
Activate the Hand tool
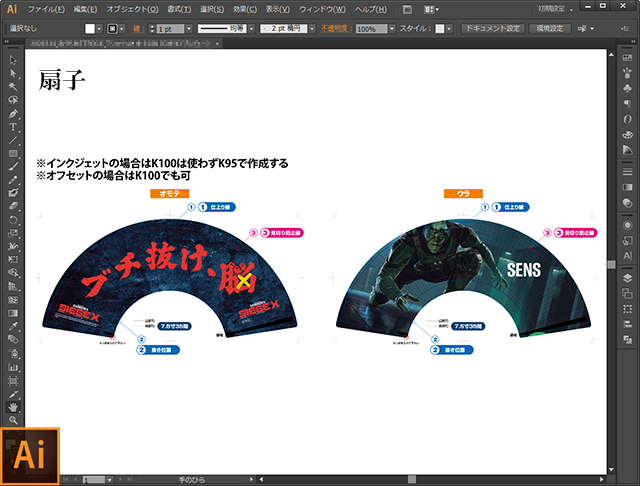click(x=13, y=407)
